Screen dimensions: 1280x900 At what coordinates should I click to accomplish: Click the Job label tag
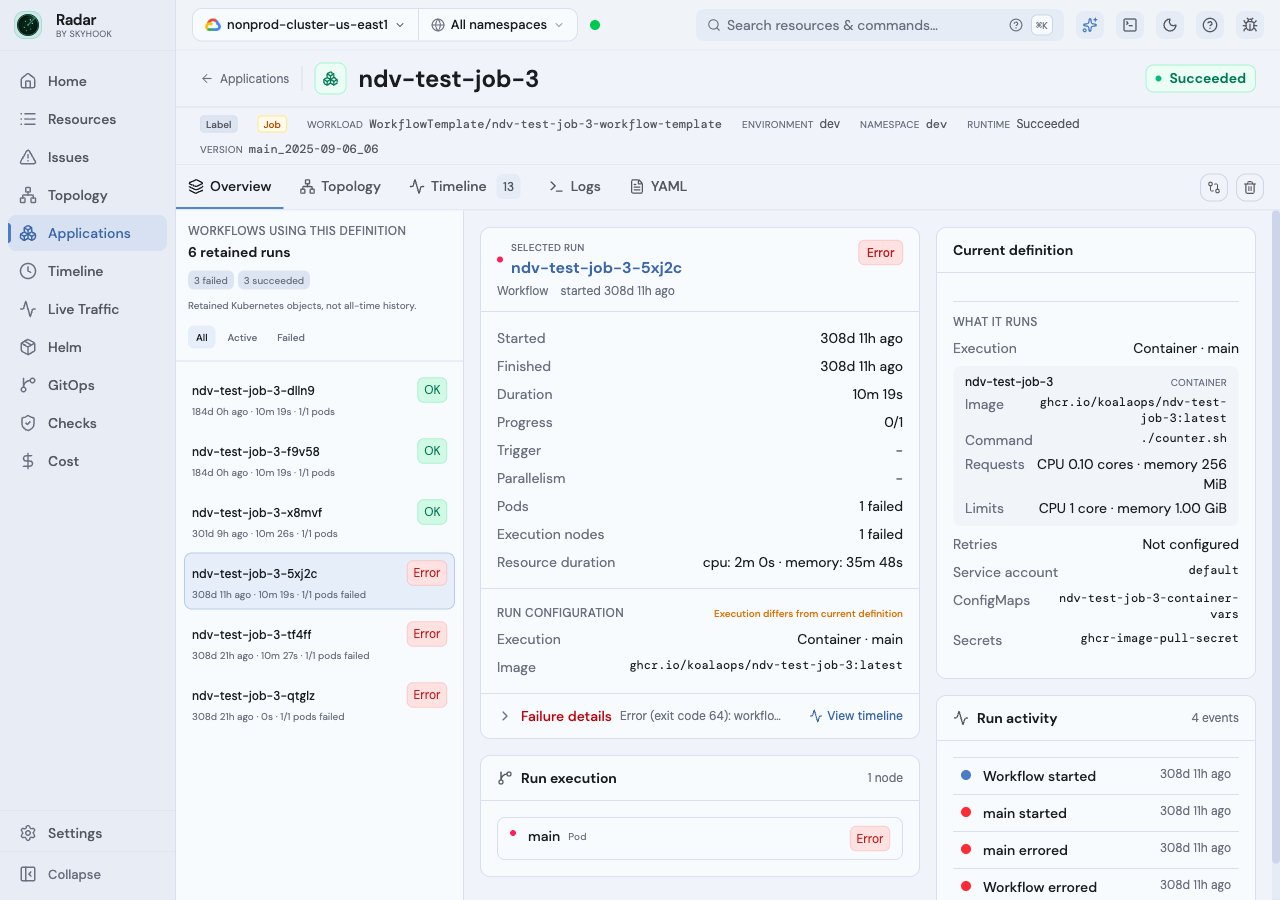click(x=271, y=124)
